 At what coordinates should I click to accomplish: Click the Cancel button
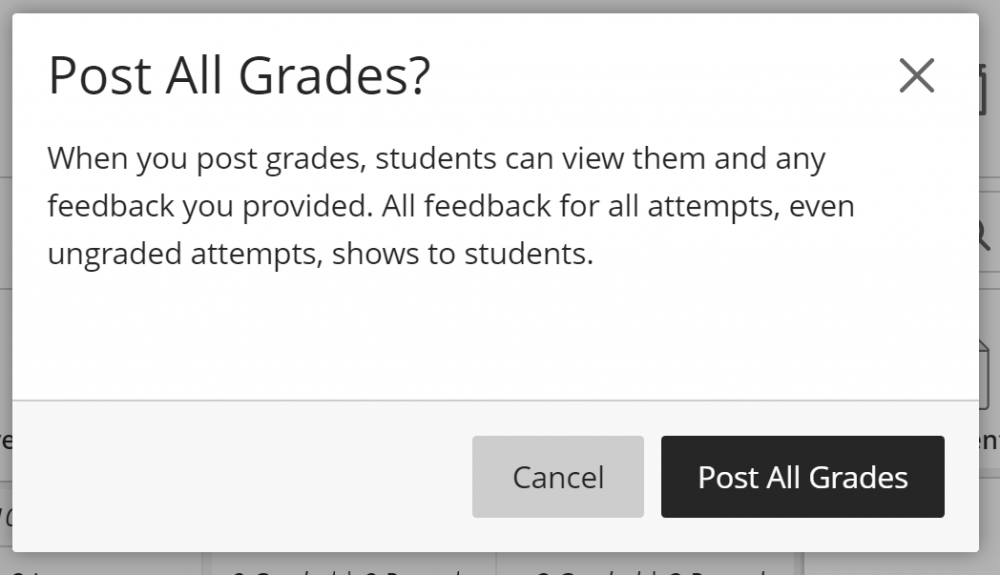click(x=557, y=477)
